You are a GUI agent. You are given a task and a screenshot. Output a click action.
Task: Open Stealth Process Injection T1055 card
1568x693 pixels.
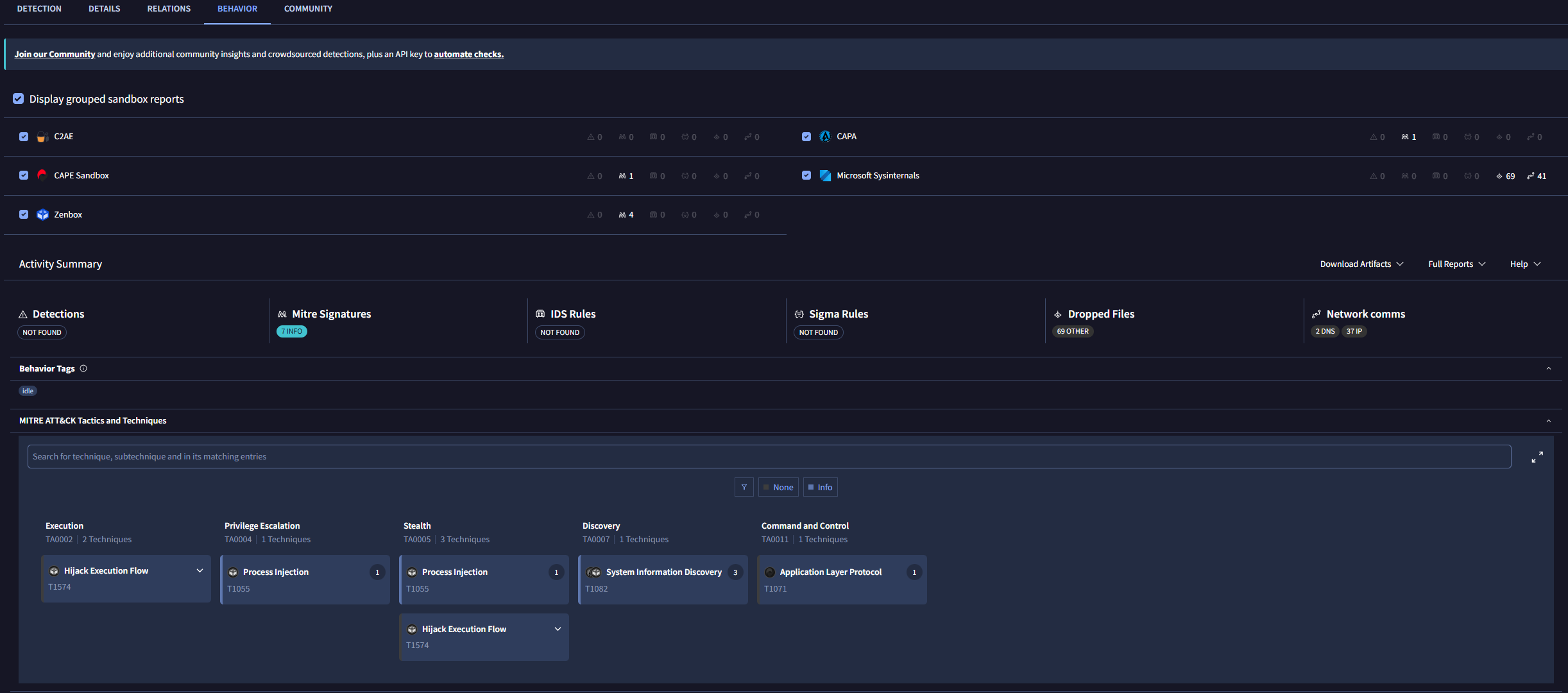point(484,579)
